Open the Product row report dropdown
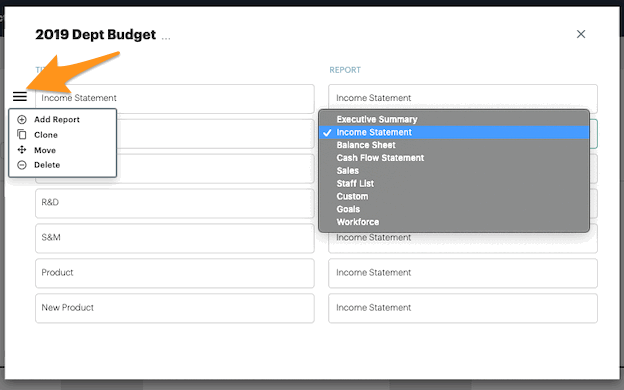624x390 pixels. [463, 273]
